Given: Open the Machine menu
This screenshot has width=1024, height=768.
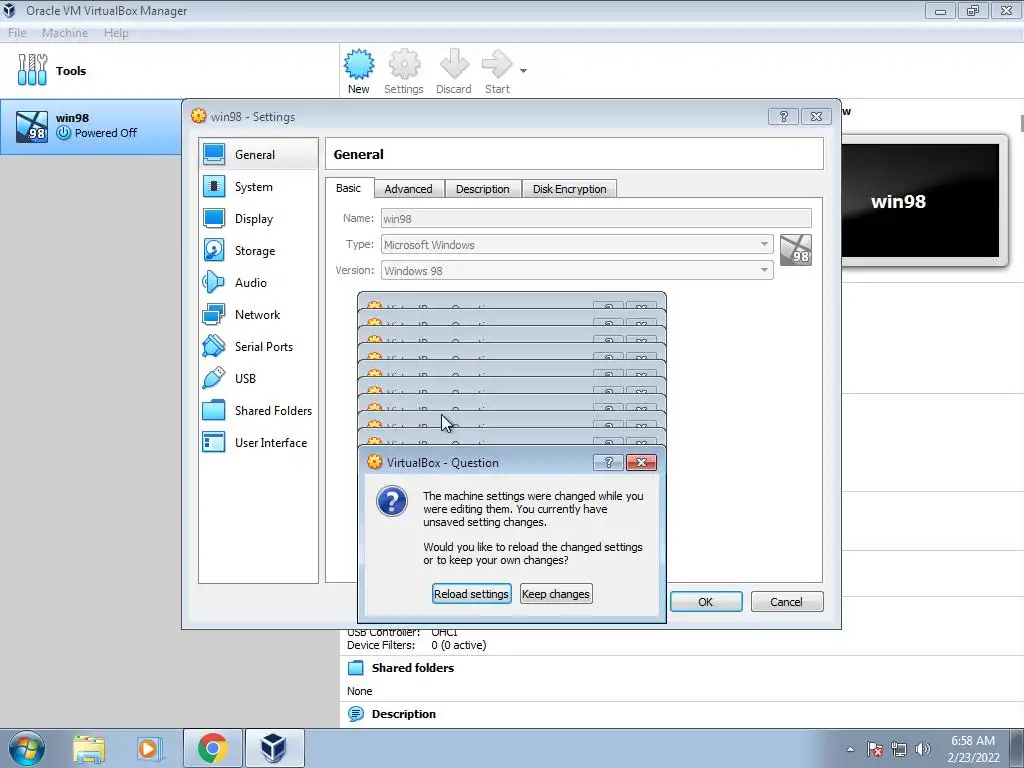Looking at the screenshot, I should (65, 33).
